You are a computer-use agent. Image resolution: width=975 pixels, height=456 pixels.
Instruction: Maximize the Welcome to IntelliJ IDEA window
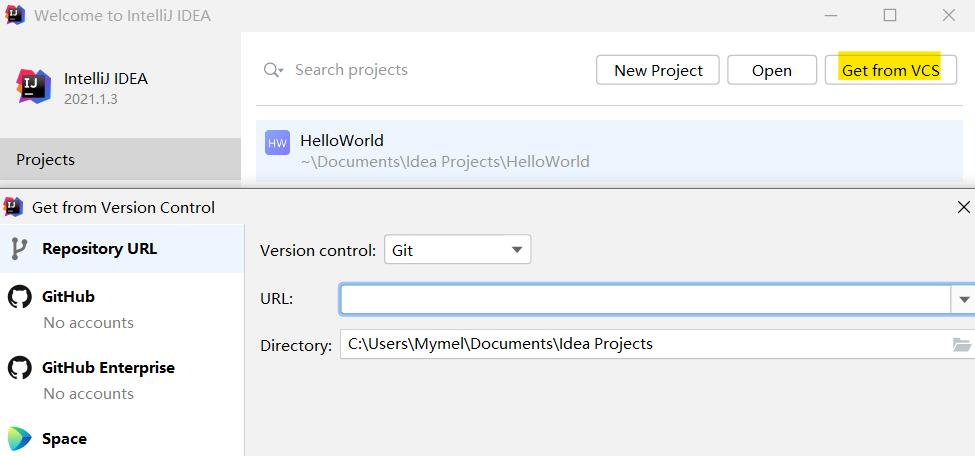tap(890, 15)
